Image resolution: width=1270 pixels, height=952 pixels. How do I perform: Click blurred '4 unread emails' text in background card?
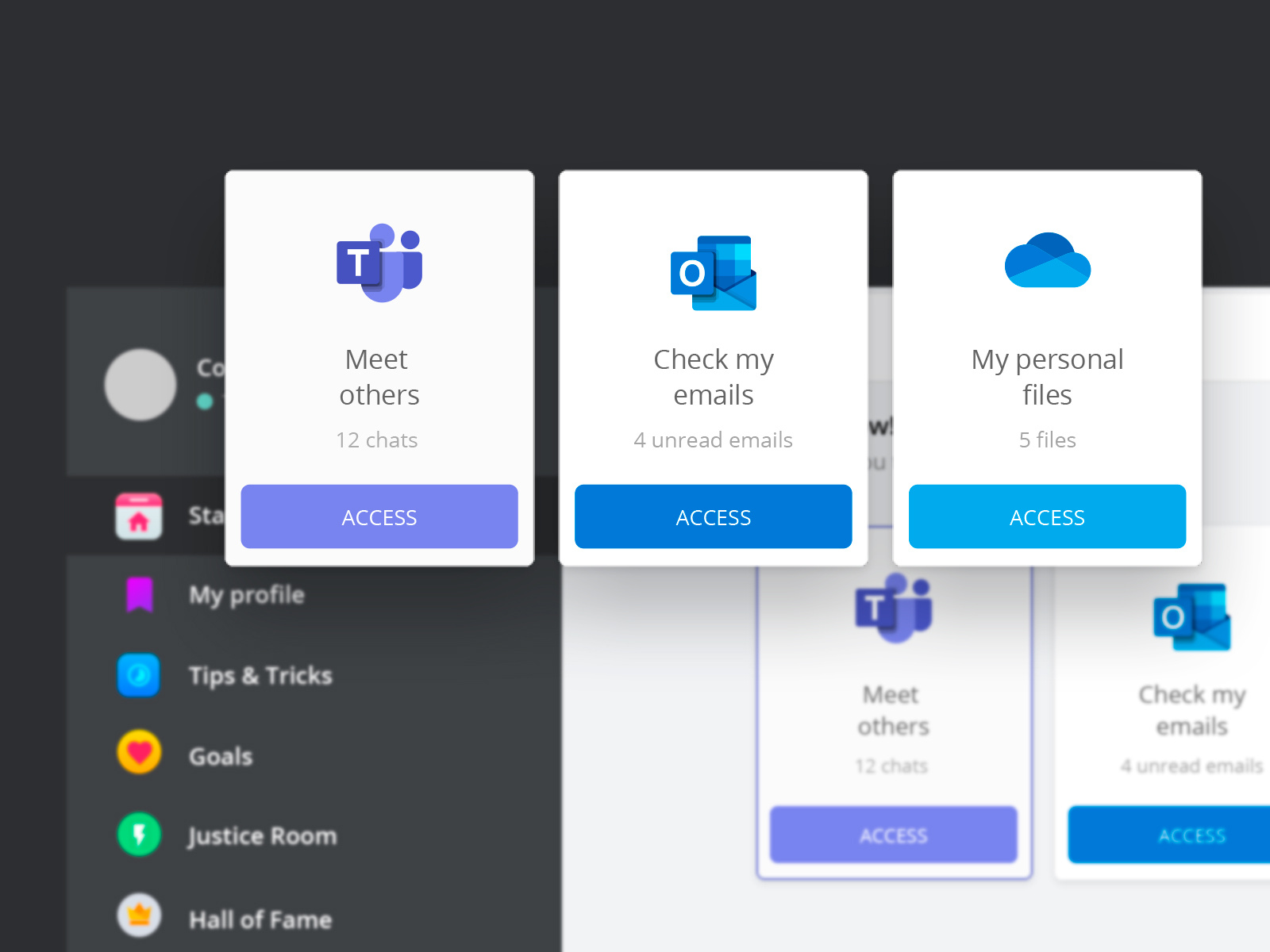[x=1192, y=766]
